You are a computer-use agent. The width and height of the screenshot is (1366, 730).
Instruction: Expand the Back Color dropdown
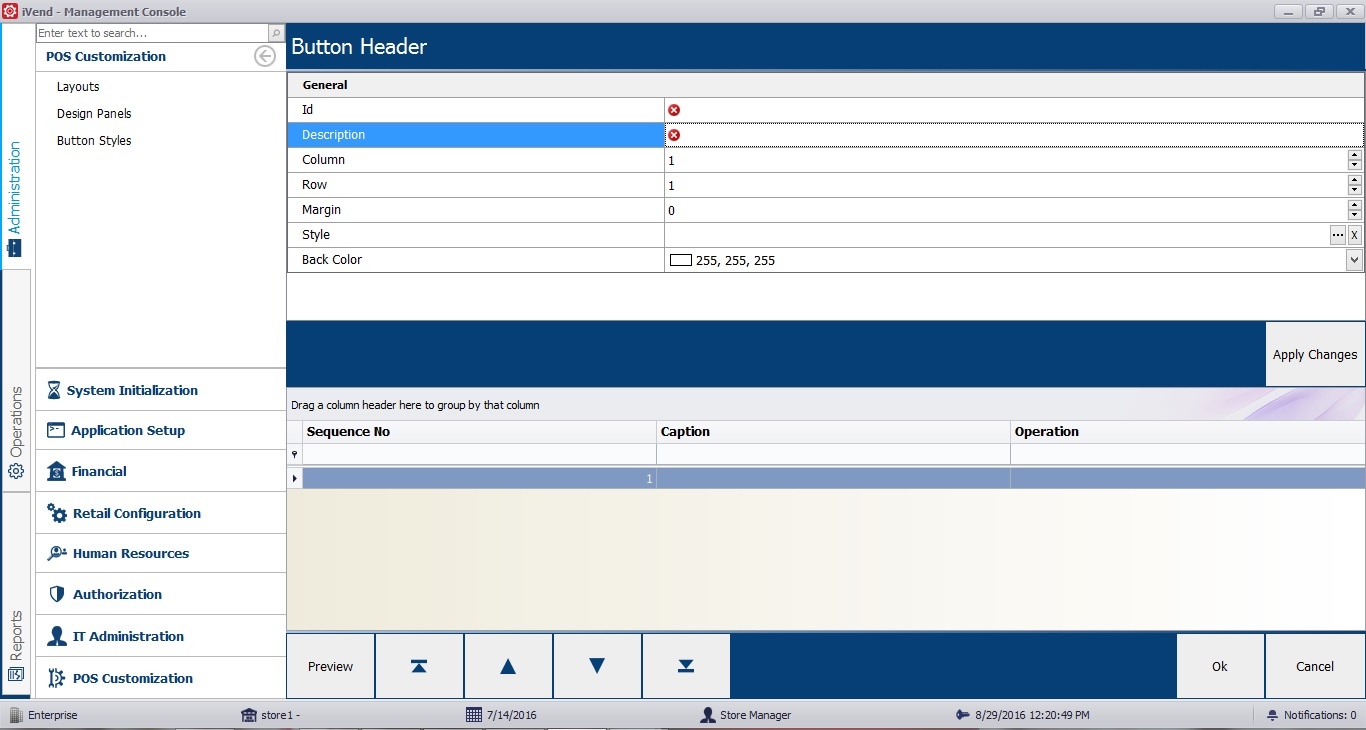coord(1354,260)
